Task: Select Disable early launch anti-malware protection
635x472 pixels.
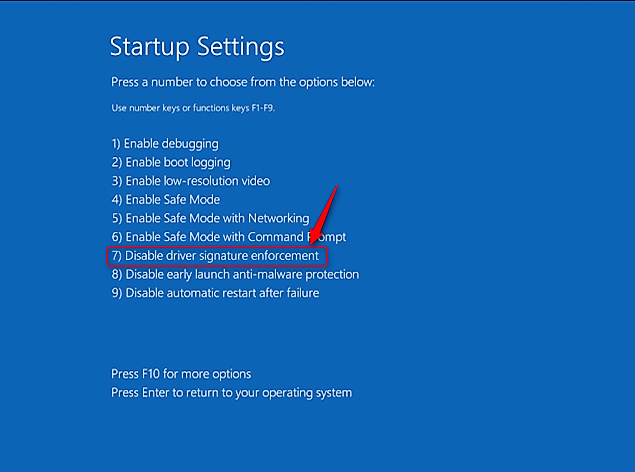Action: tap(235, 274)
